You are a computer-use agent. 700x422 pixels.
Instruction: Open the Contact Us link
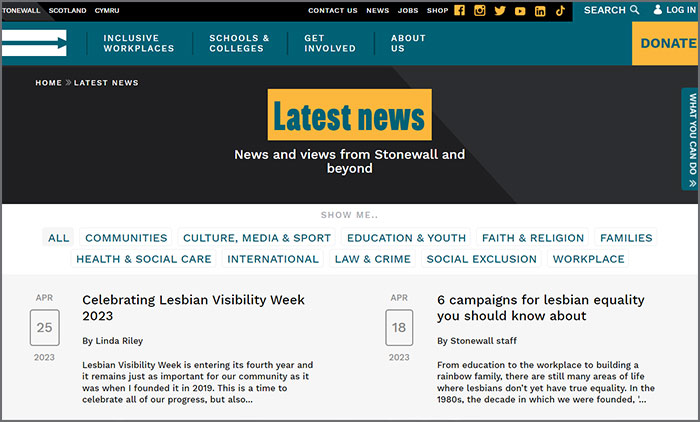tap(333, 10)
